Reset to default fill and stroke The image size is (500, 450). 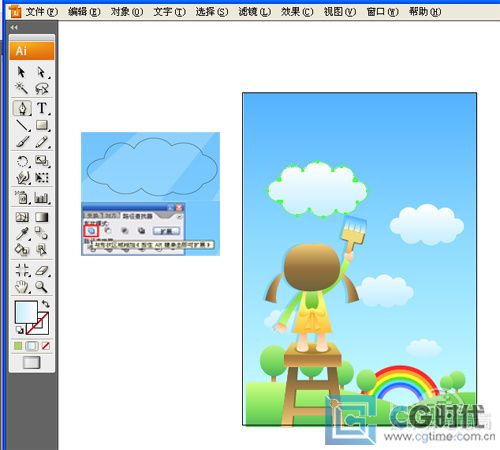[20, 330]
